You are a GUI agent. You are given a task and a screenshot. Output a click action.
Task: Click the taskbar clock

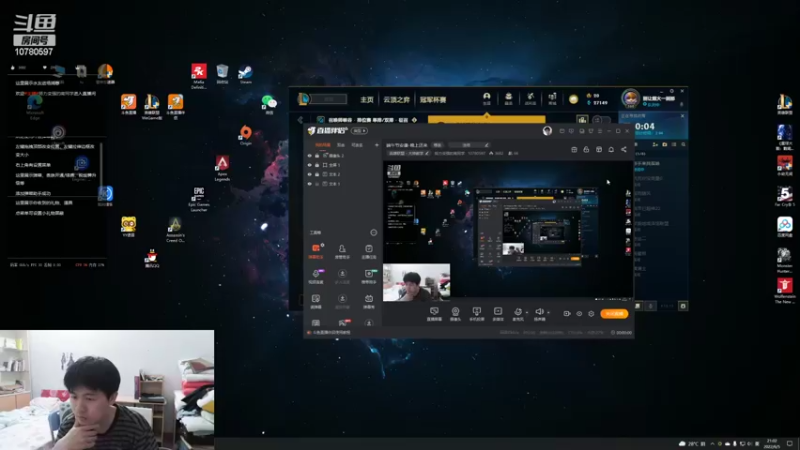click(772, 443)
